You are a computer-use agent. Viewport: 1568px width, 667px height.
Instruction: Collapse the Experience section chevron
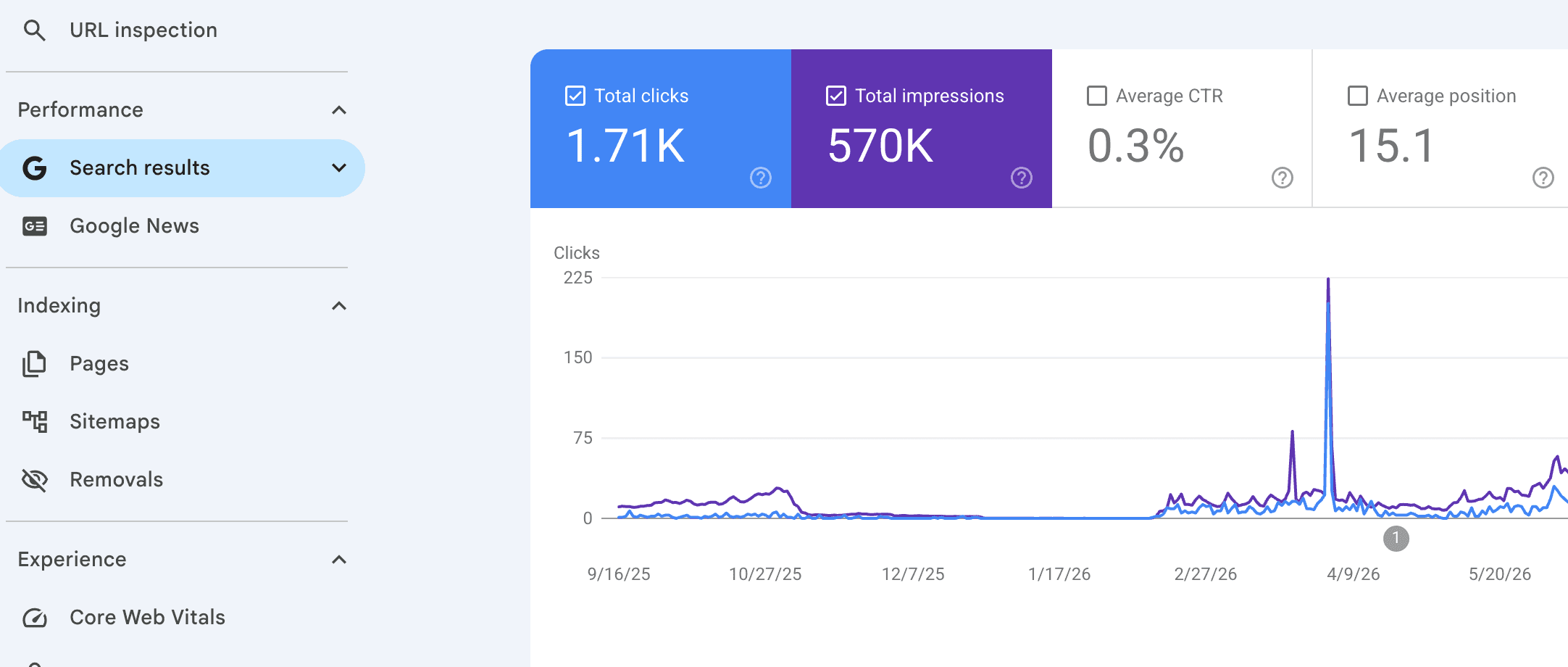pyautogui.click(x=339, y=560)
